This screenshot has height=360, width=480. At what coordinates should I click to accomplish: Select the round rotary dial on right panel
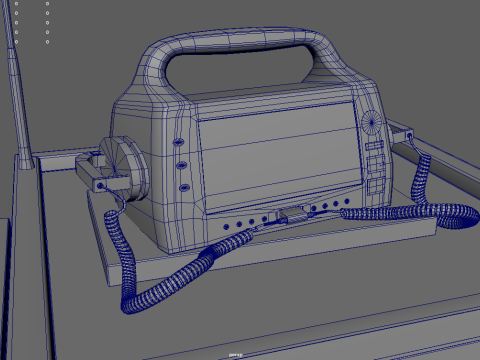371,122
